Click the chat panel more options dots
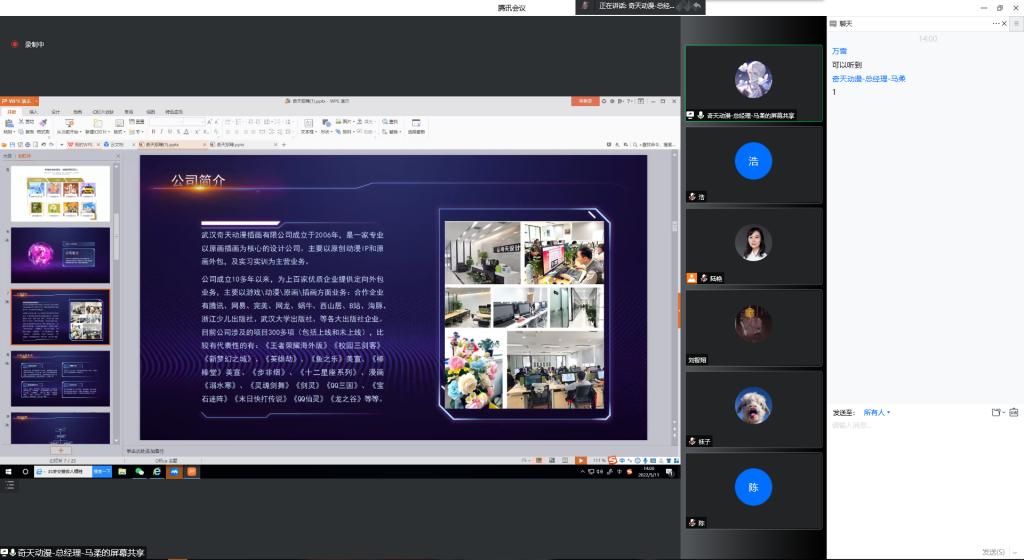 995,23
